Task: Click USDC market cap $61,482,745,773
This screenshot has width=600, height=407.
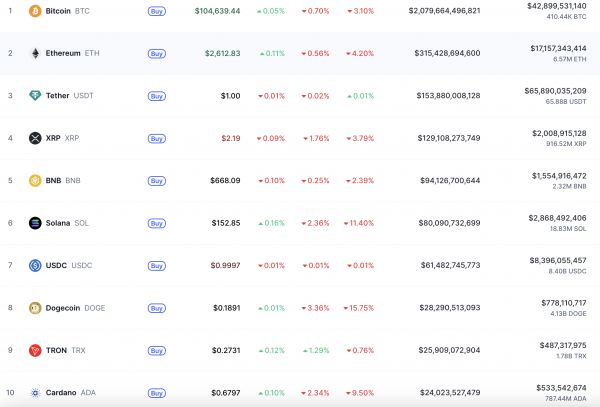Action: [x=450, y=265]
